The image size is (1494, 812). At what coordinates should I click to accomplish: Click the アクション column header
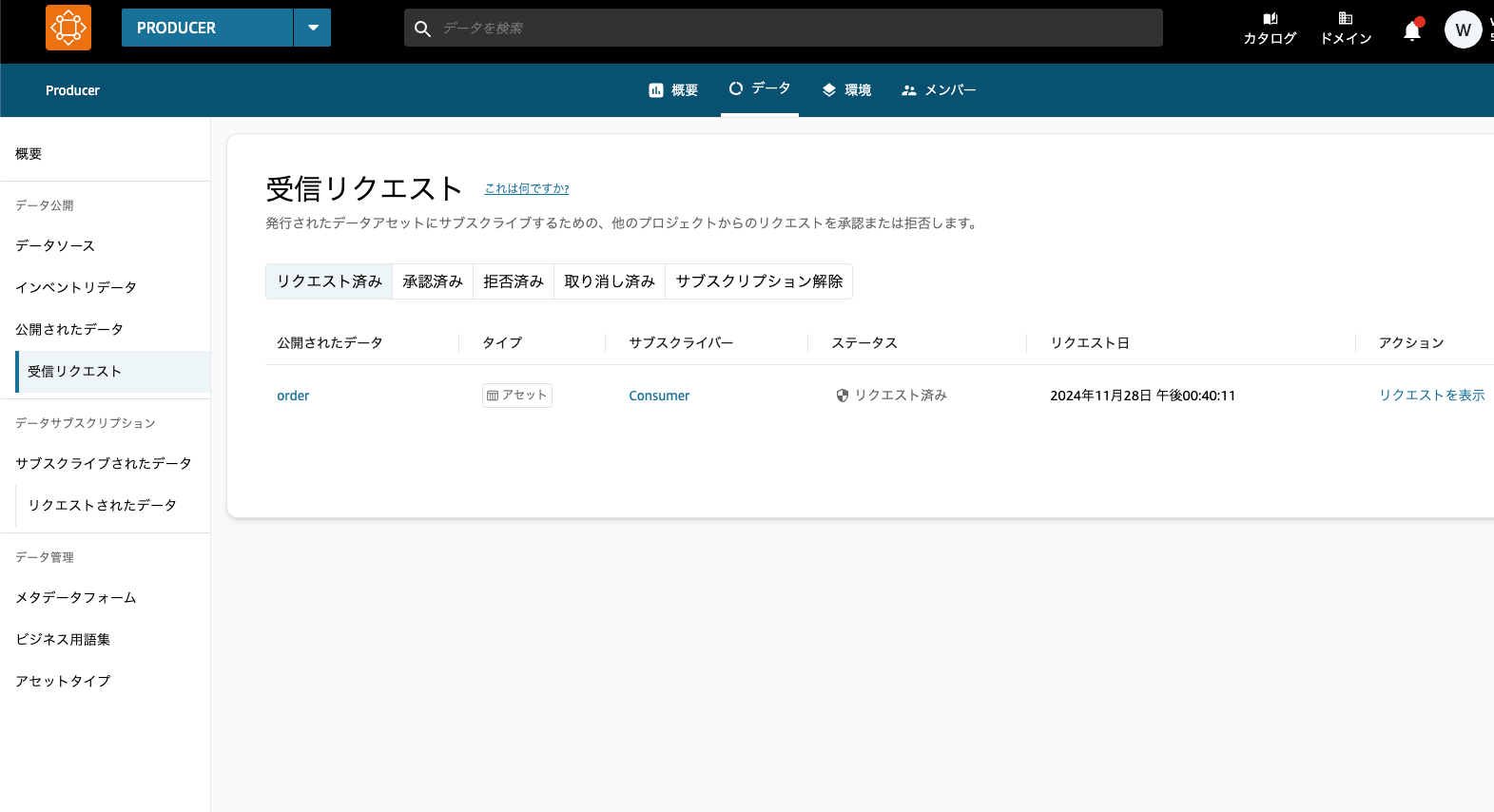(x=1411, y=342)
